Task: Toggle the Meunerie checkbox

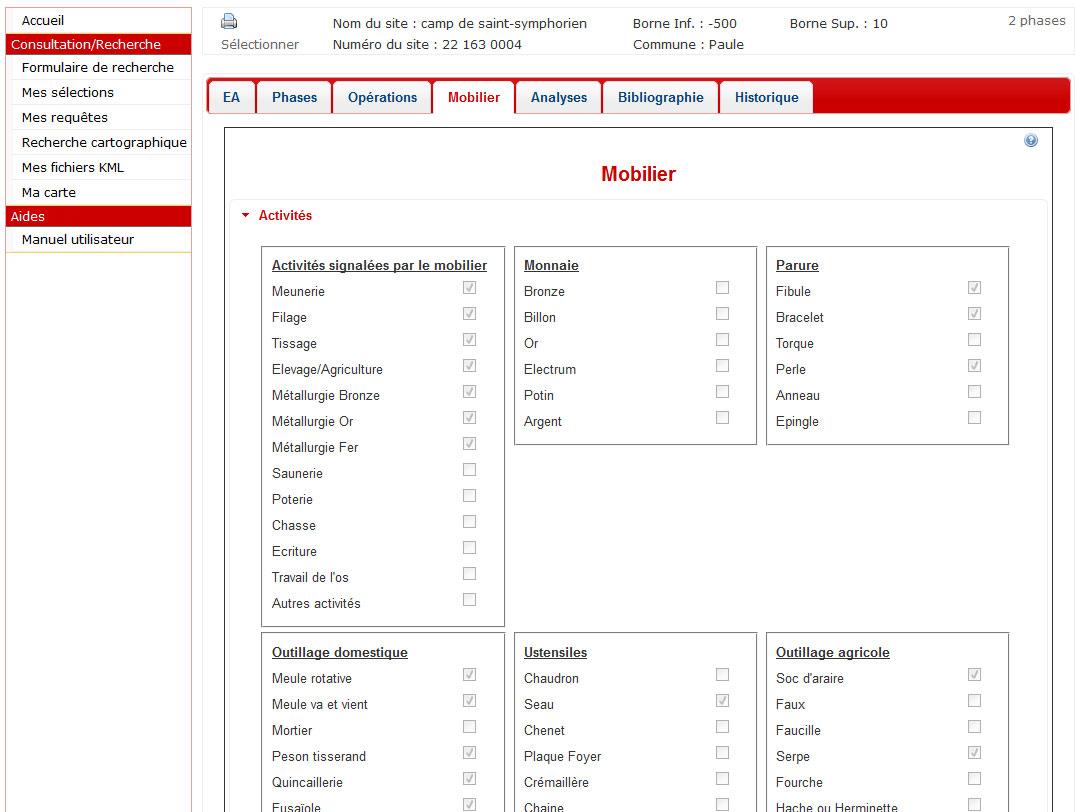Action: [469, 288]
